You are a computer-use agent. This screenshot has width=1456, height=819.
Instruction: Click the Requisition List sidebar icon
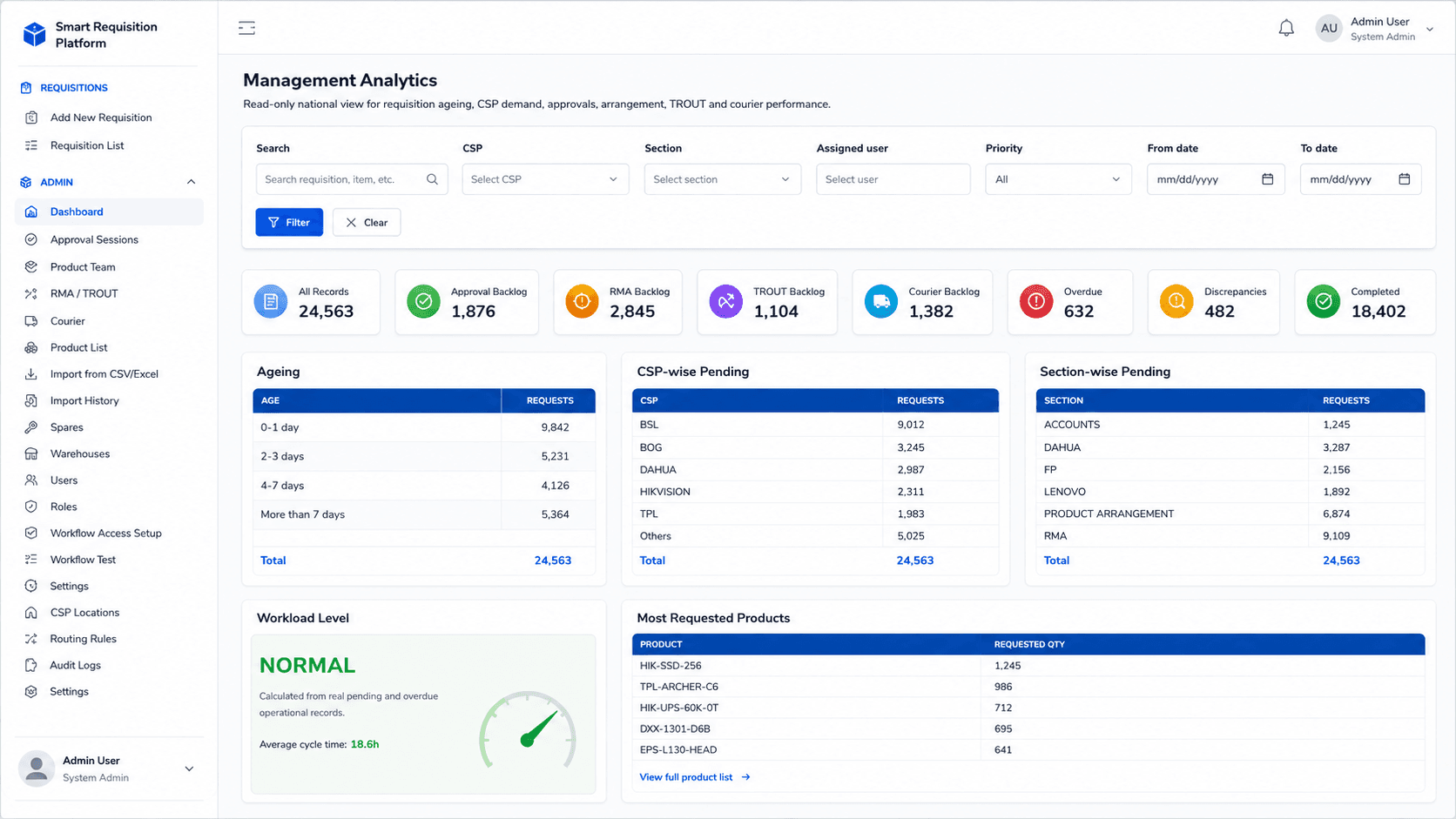coord(31,145)
